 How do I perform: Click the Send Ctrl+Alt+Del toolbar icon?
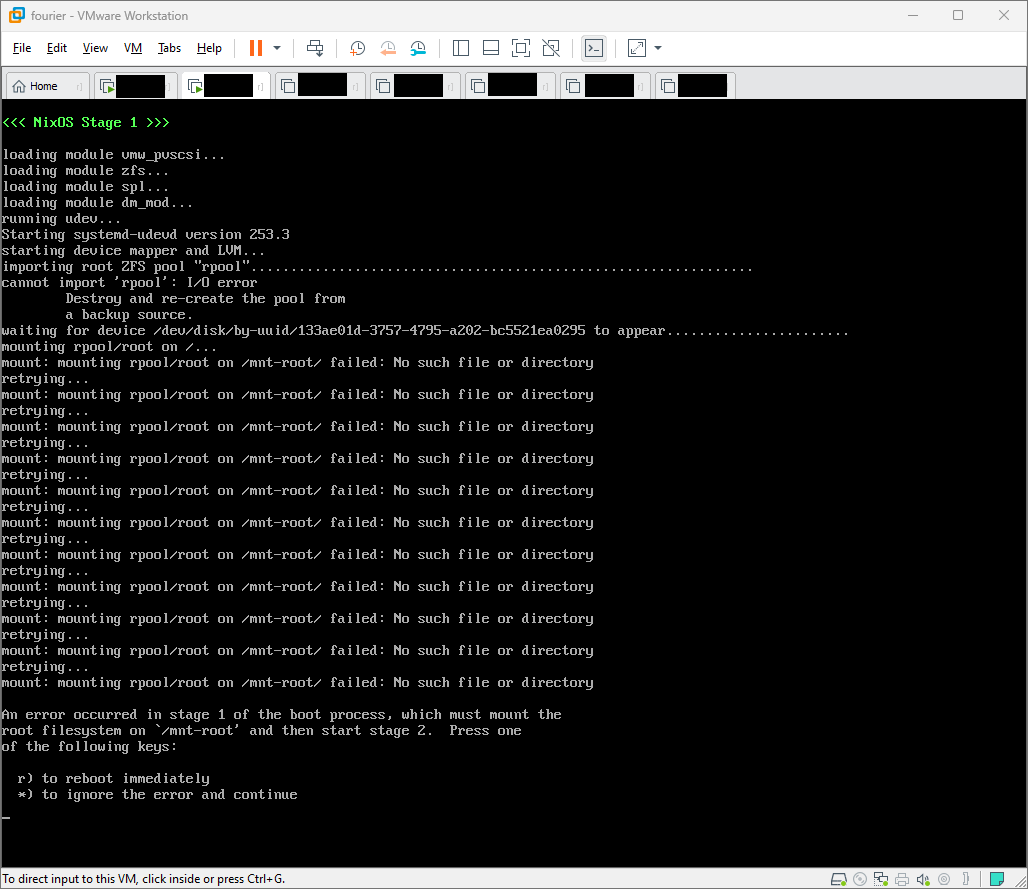(315, 48)
